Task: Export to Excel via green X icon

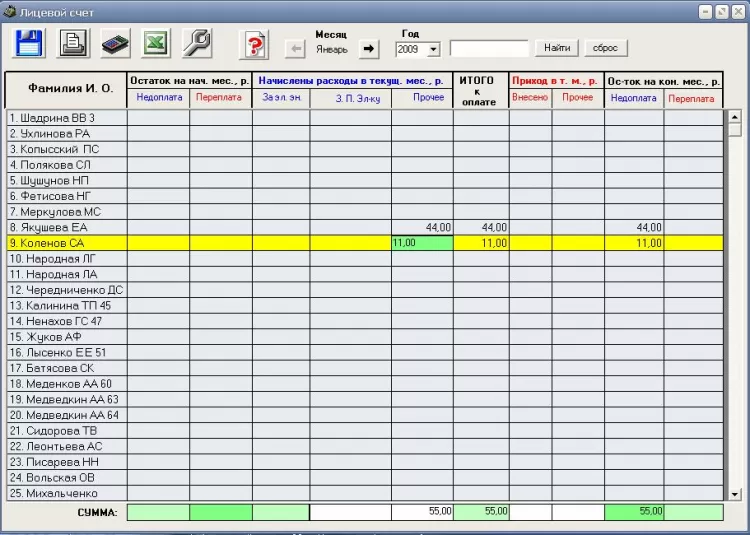Action: [x=156, y=44]
